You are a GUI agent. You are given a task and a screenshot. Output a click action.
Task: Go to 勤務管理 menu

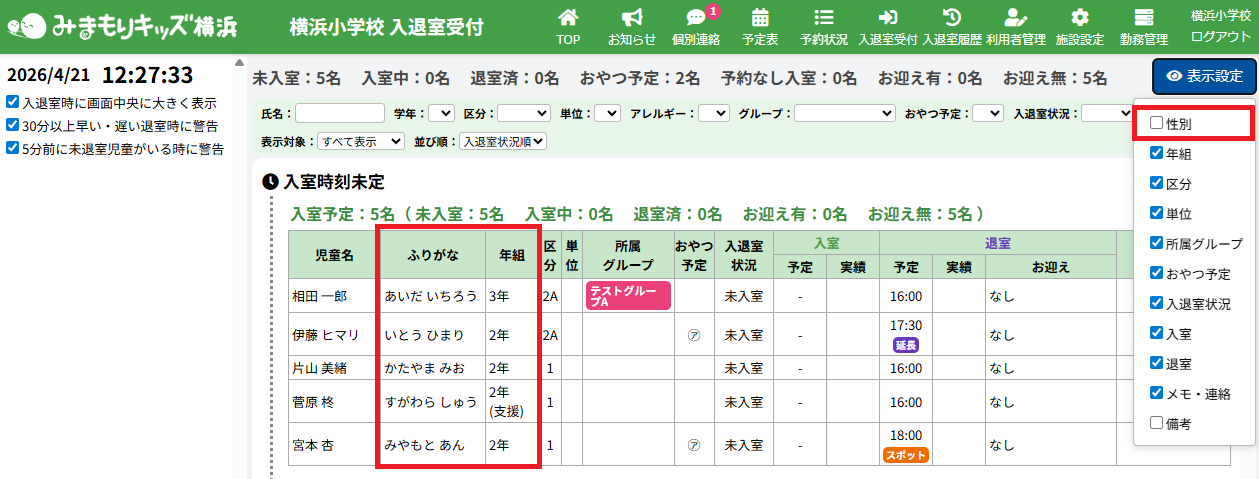coord(1144,27)
